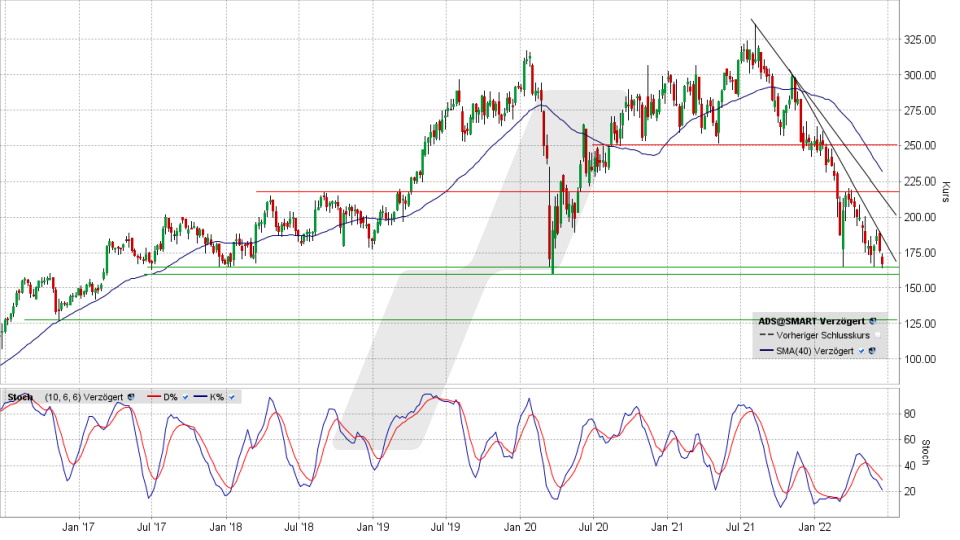Click the 325.00 price axis label
The width and height of the screenshot is (960, 540).
point(920,40)
